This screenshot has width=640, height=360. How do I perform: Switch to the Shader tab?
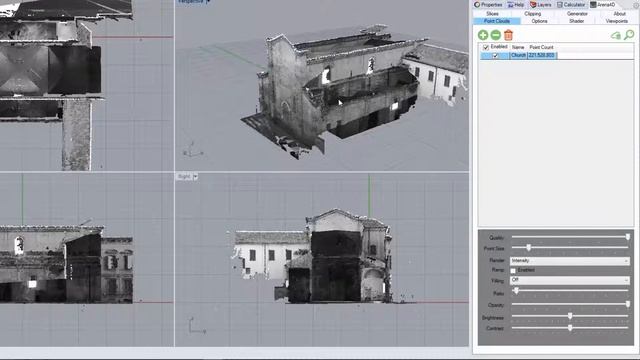(576, 21)
